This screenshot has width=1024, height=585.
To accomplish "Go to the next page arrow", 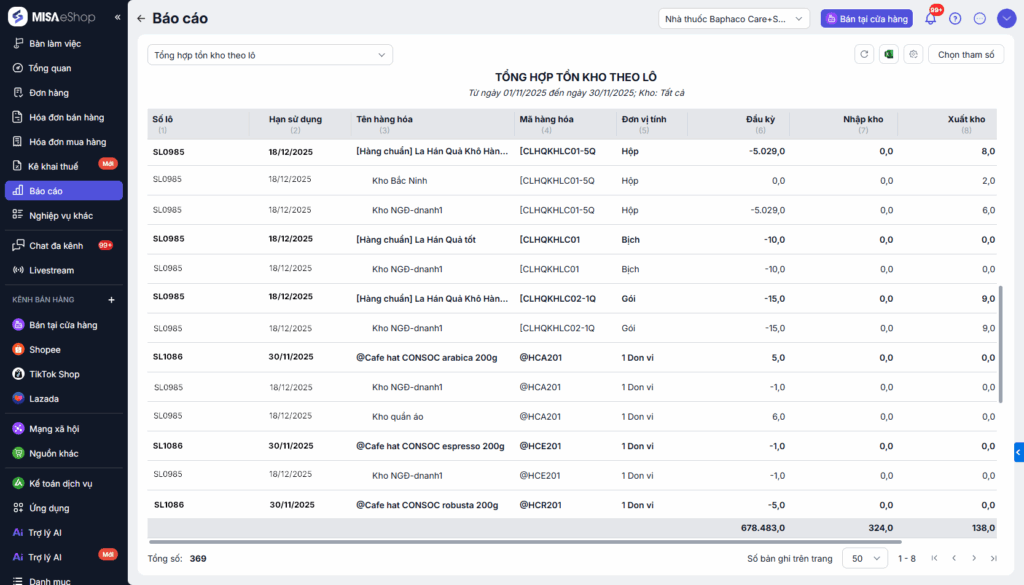I will pyautogui.click(x=974, y=558).
